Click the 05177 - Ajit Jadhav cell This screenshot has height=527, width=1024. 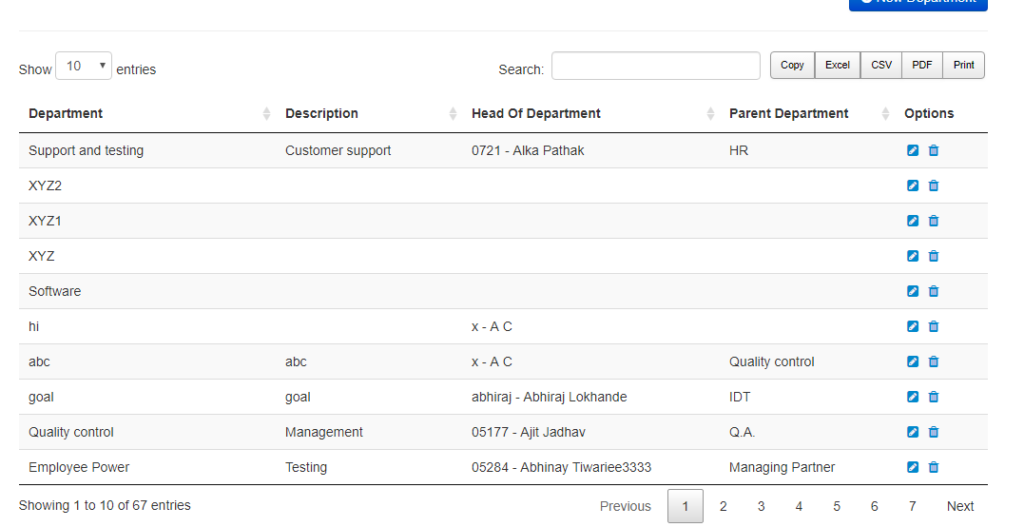pos(528,432)
